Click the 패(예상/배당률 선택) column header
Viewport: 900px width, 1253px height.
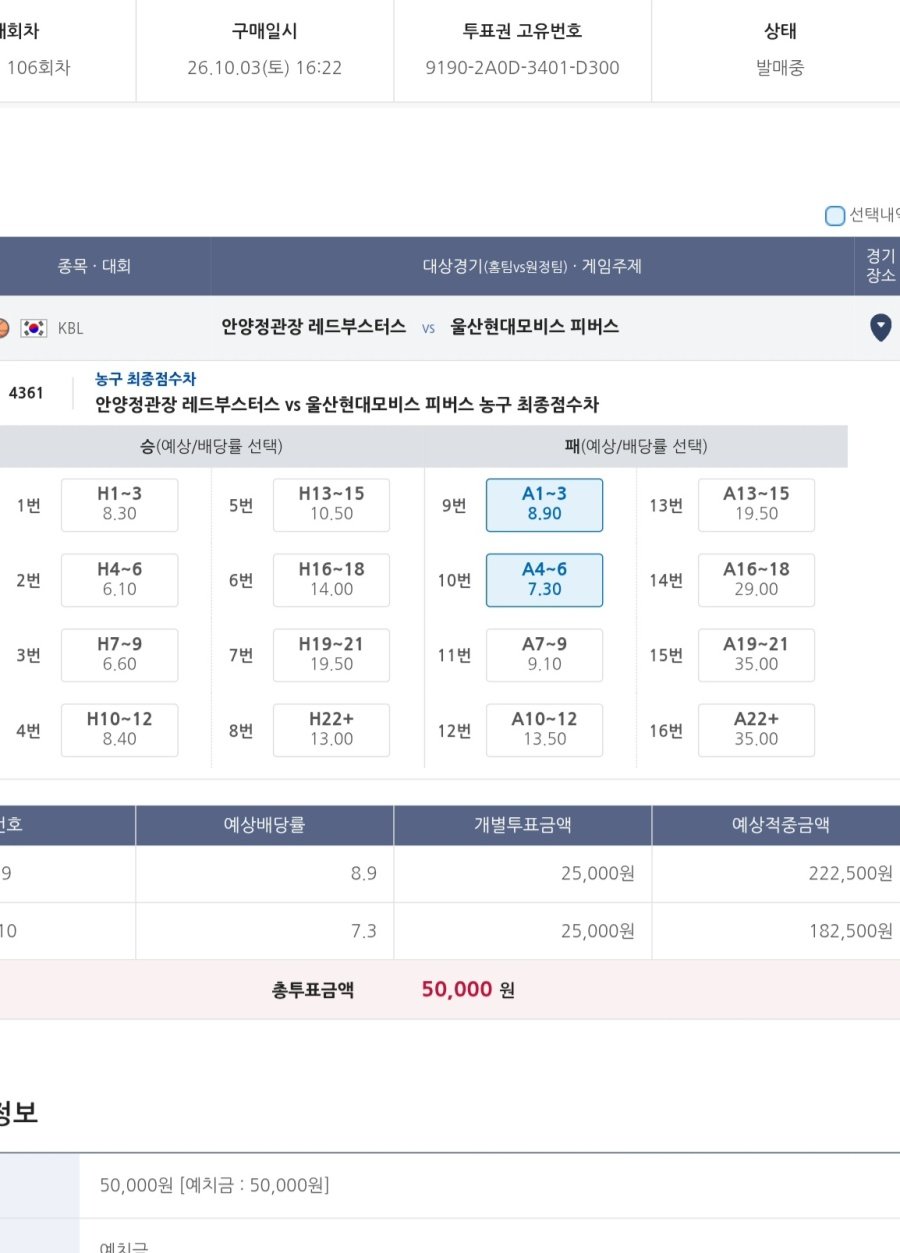point(636,446)
